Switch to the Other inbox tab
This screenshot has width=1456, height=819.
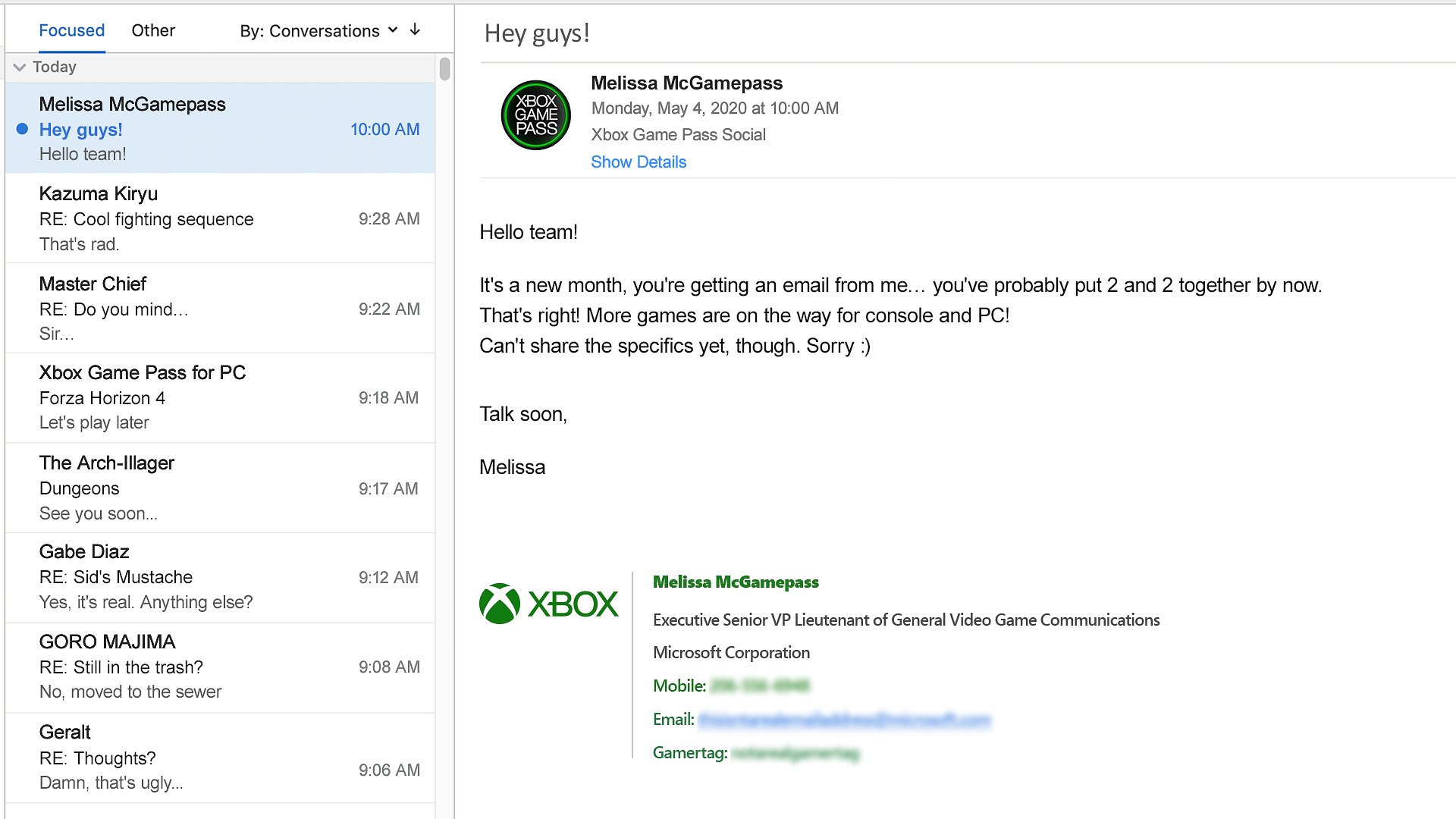click(x=153, y=30)
